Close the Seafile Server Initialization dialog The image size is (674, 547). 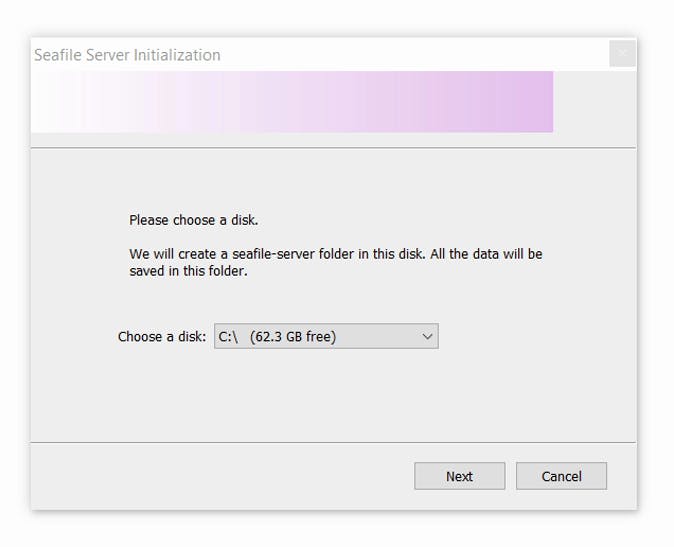coord(622,54)
